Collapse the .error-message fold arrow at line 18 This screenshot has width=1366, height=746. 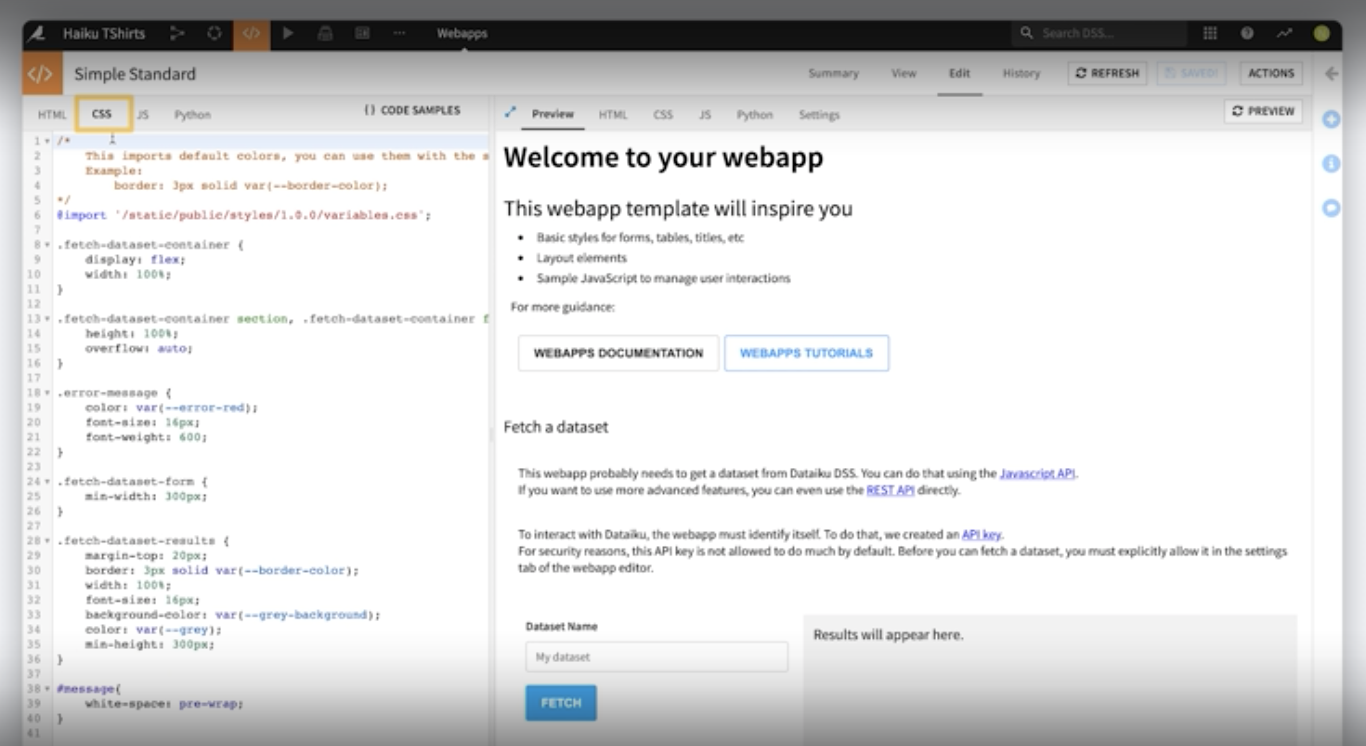click(48, 394)
